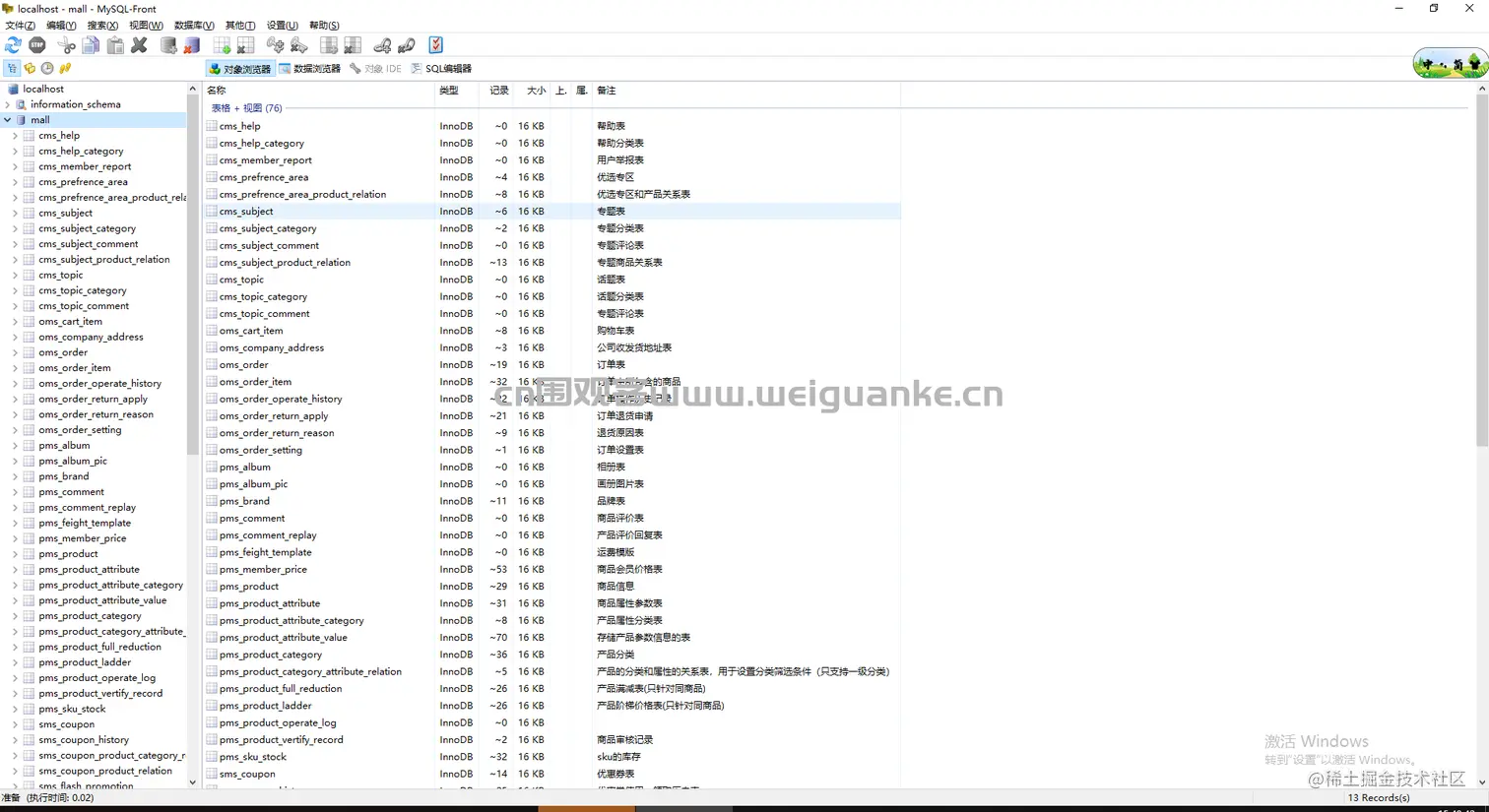The width and height of the screenshot is (1489, 812).
Task: Select oms_cart_item in the navigator tree
Action: point(70,321)
